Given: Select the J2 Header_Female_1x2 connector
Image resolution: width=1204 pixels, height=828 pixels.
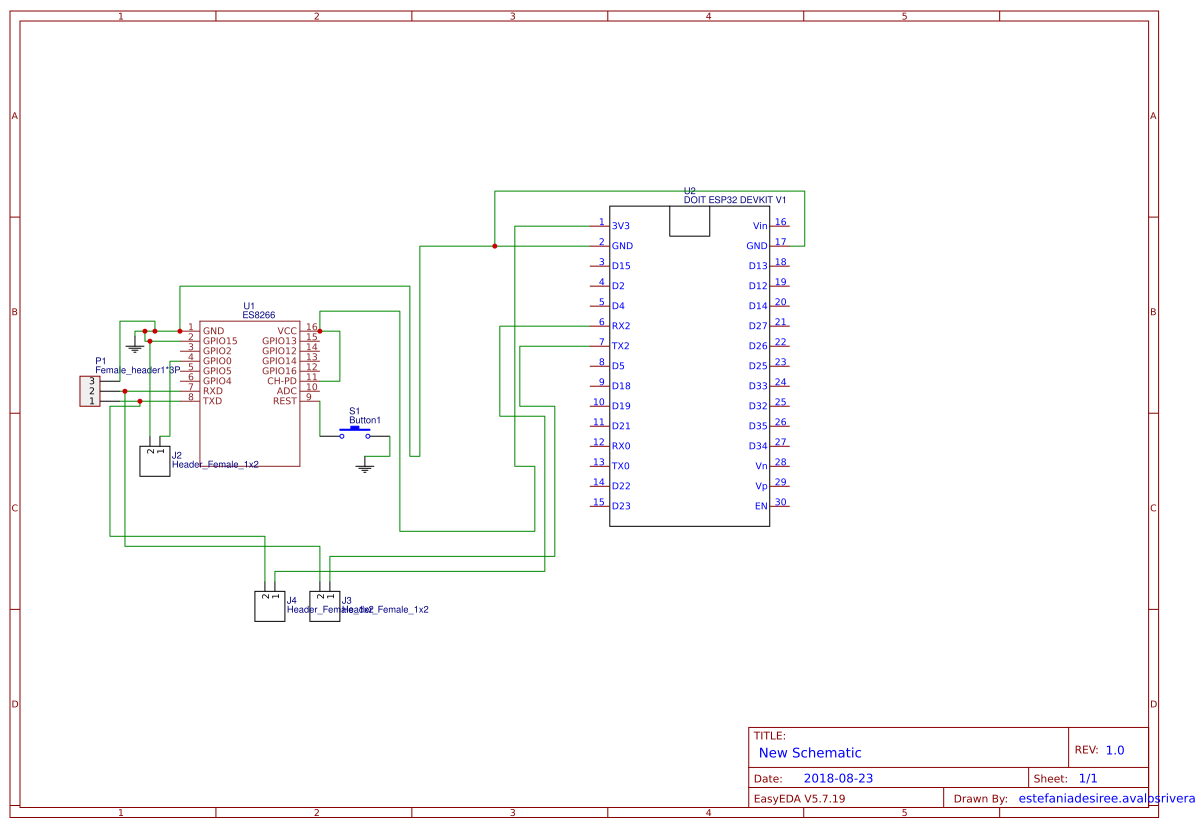Looking at the screenshot, I should click(154, 460).
